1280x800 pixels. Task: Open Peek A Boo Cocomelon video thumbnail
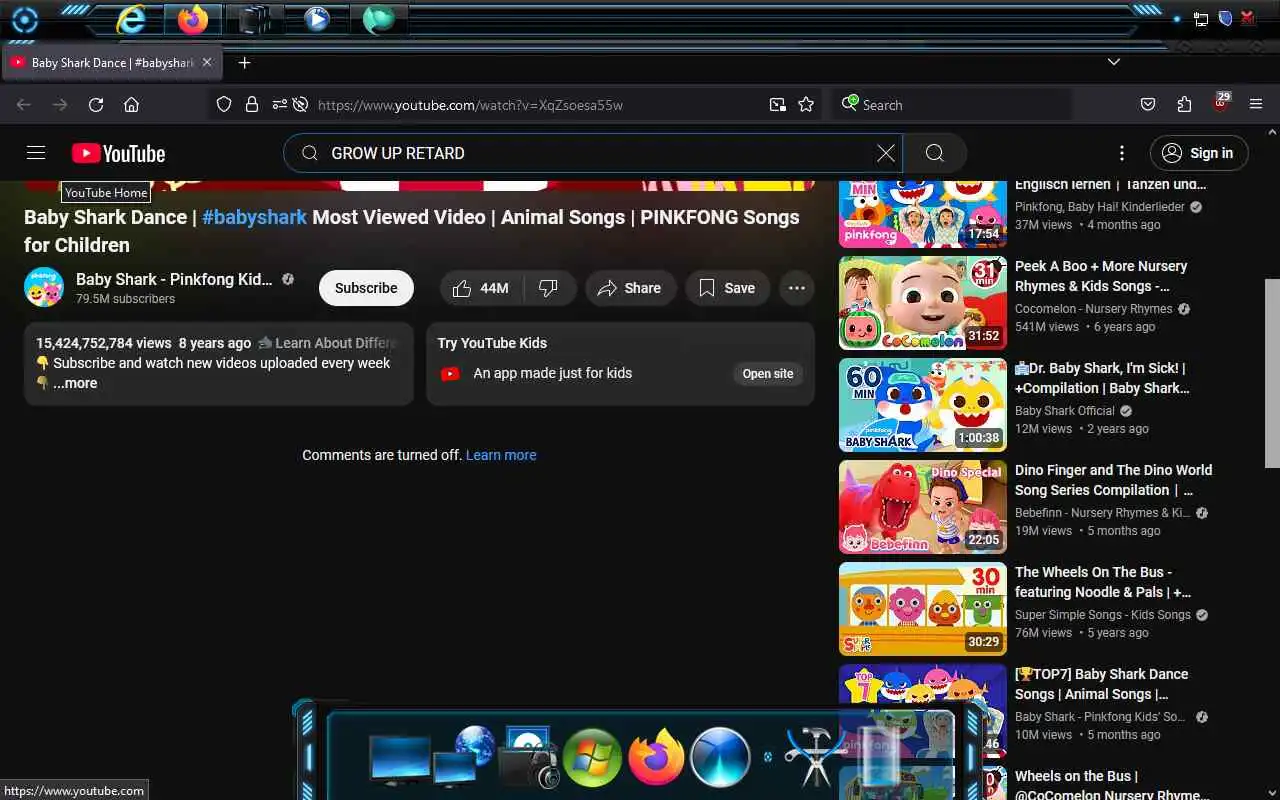pos(922,303)
